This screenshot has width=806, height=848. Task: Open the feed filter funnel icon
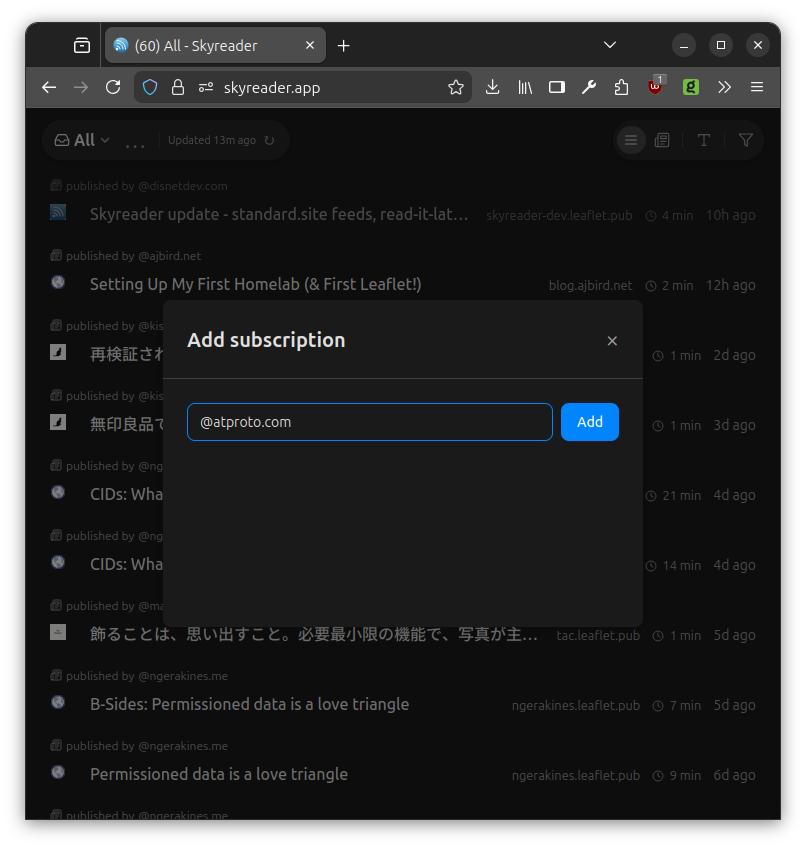[746, 141]
